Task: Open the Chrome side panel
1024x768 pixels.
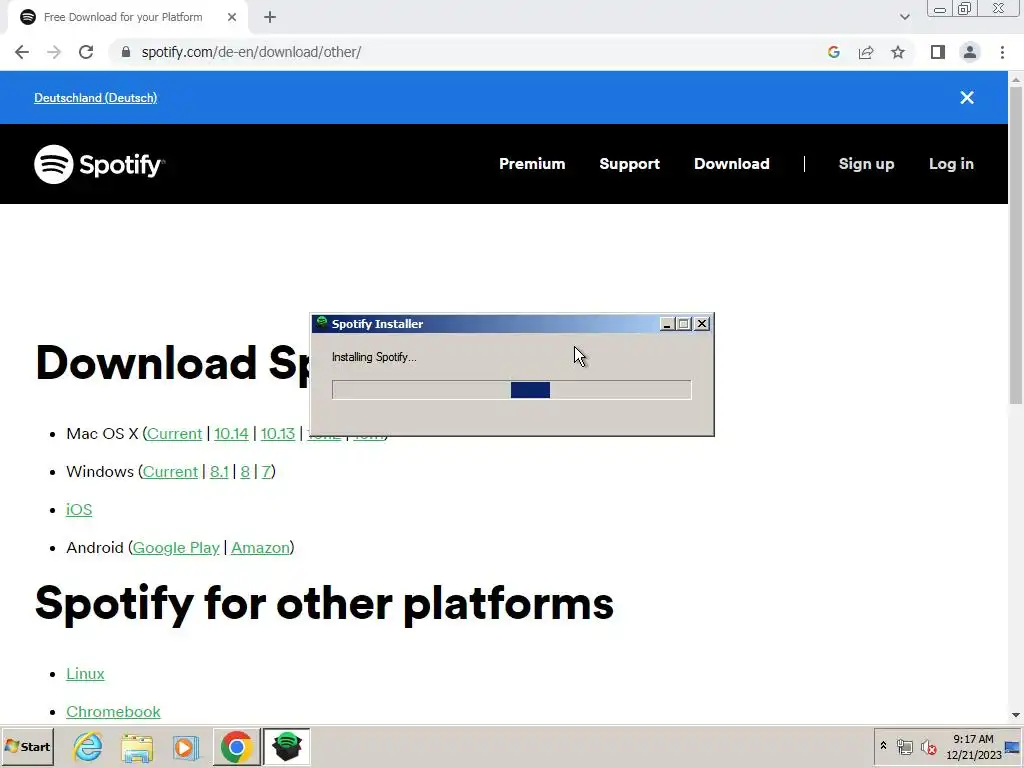Action: click(938, 52)
